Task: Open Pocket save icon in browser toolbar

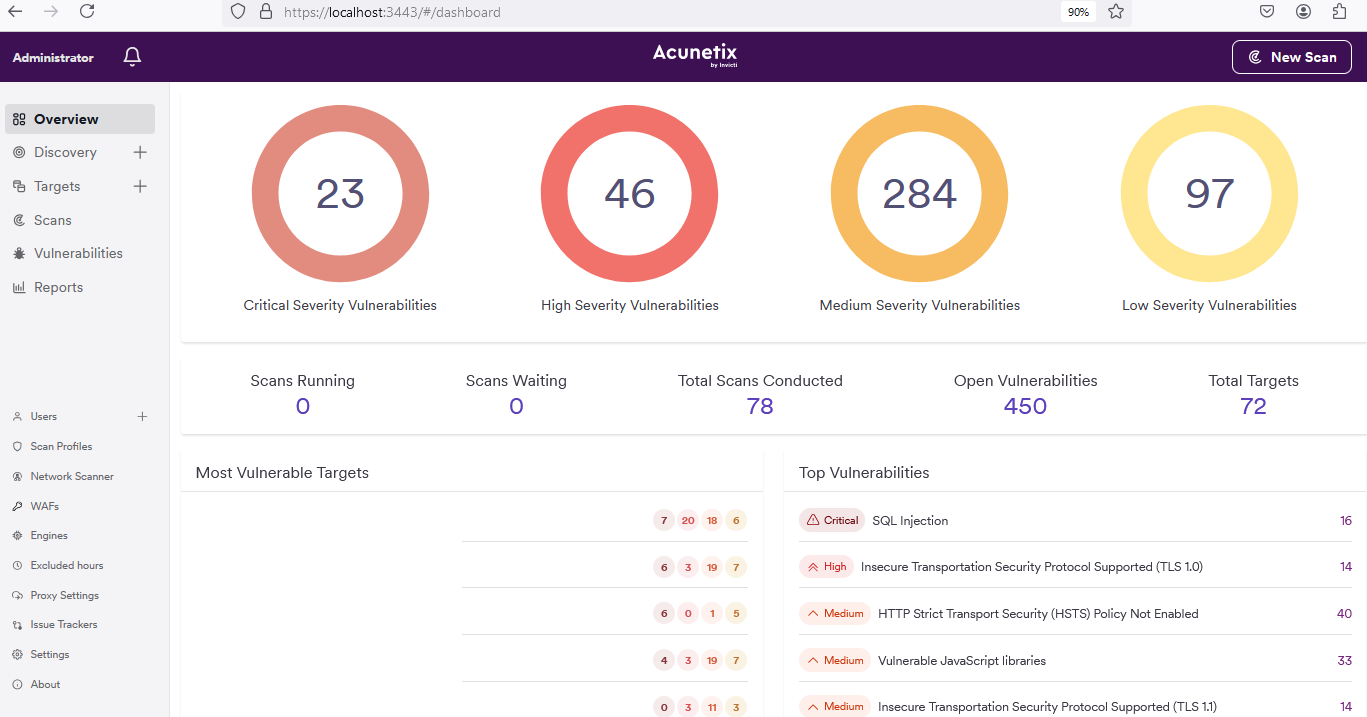Action: click(x=1266, y=12)
